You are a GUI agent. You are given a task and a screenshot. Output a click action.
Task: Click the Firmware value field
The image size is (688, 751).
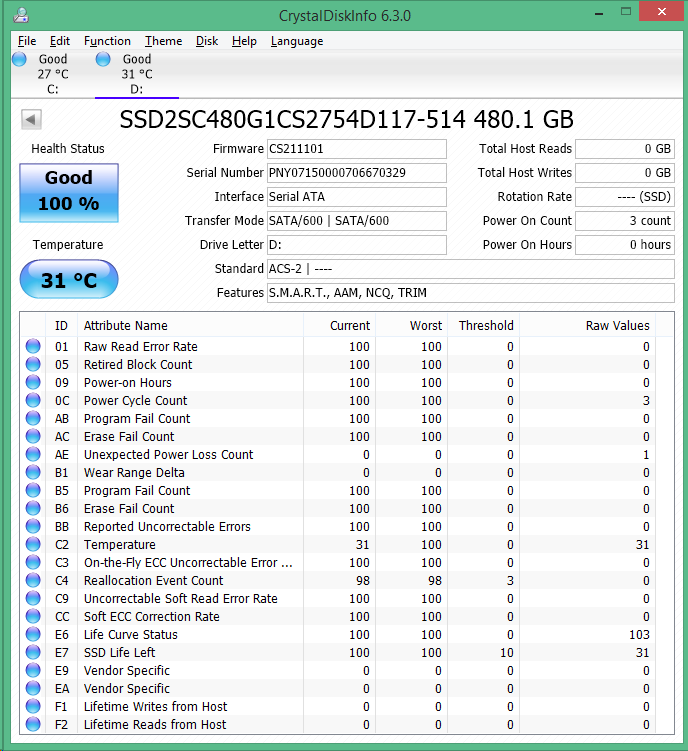click(x=357, y=149)
